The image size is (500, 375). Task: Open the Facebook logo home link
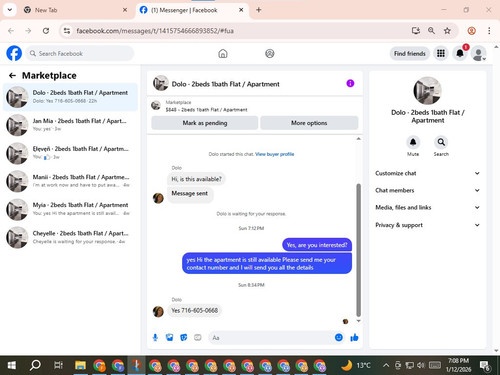tap(14, 53)
